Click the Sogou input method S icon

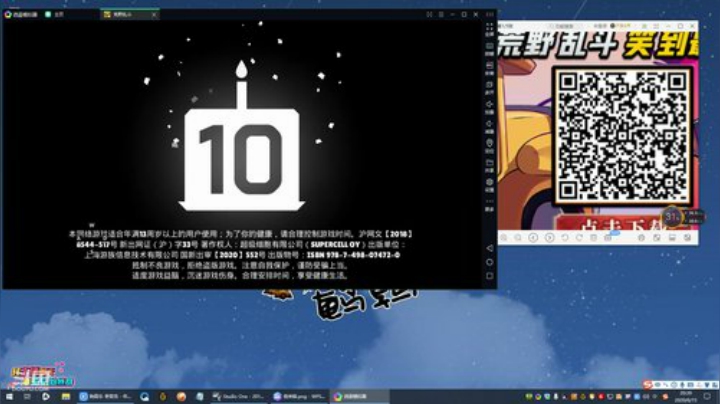pyautogui.click(x=647, y=384)
